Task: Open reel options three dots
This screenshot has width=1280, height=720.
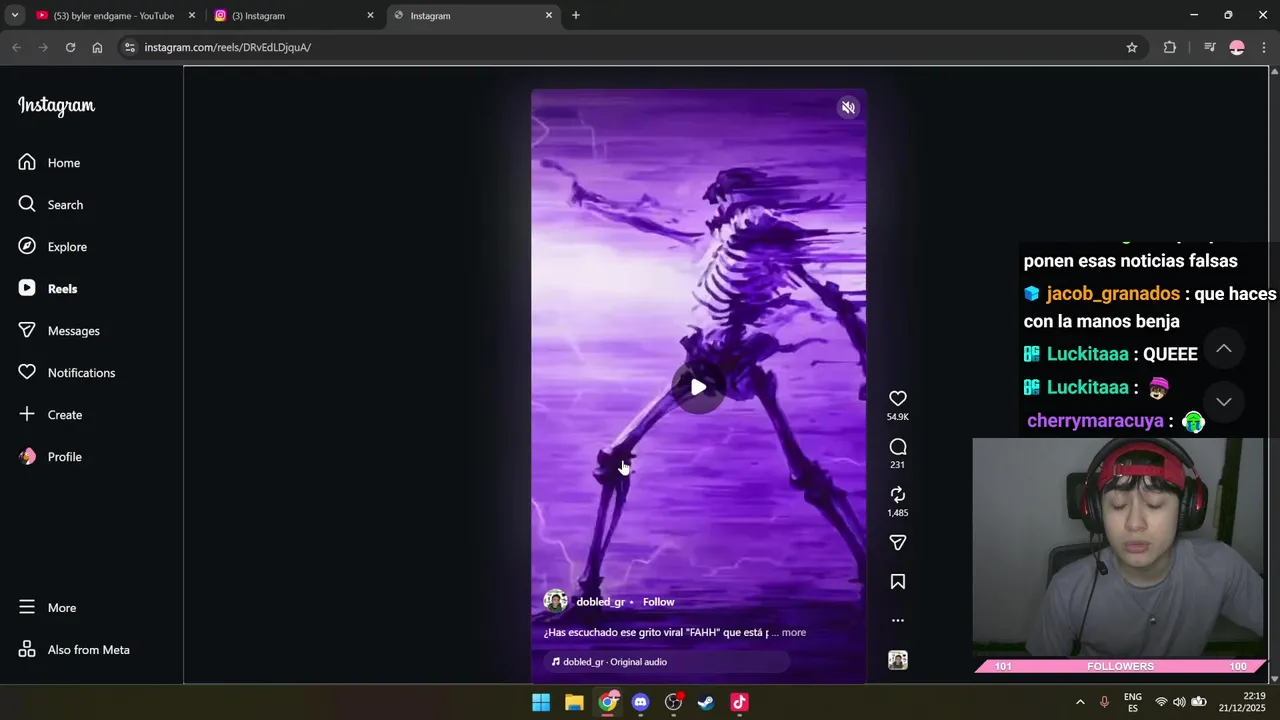Action: [898, 621]
